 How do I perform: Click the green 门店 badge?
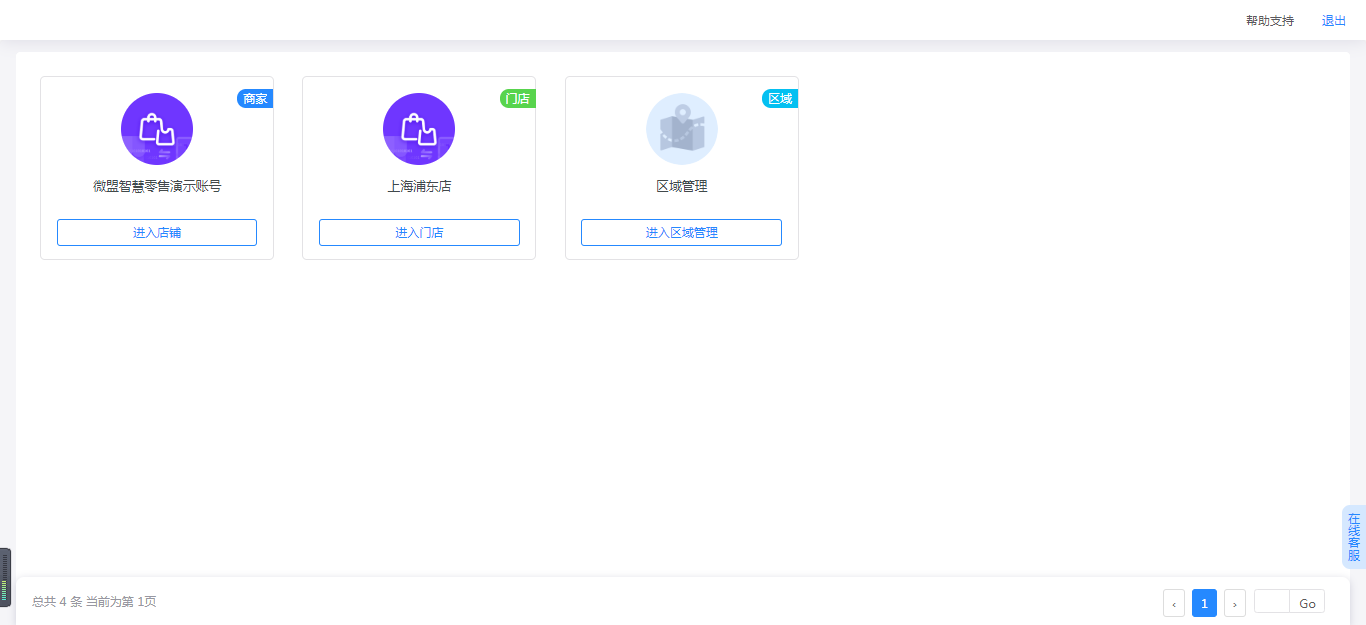coord(518,99)
